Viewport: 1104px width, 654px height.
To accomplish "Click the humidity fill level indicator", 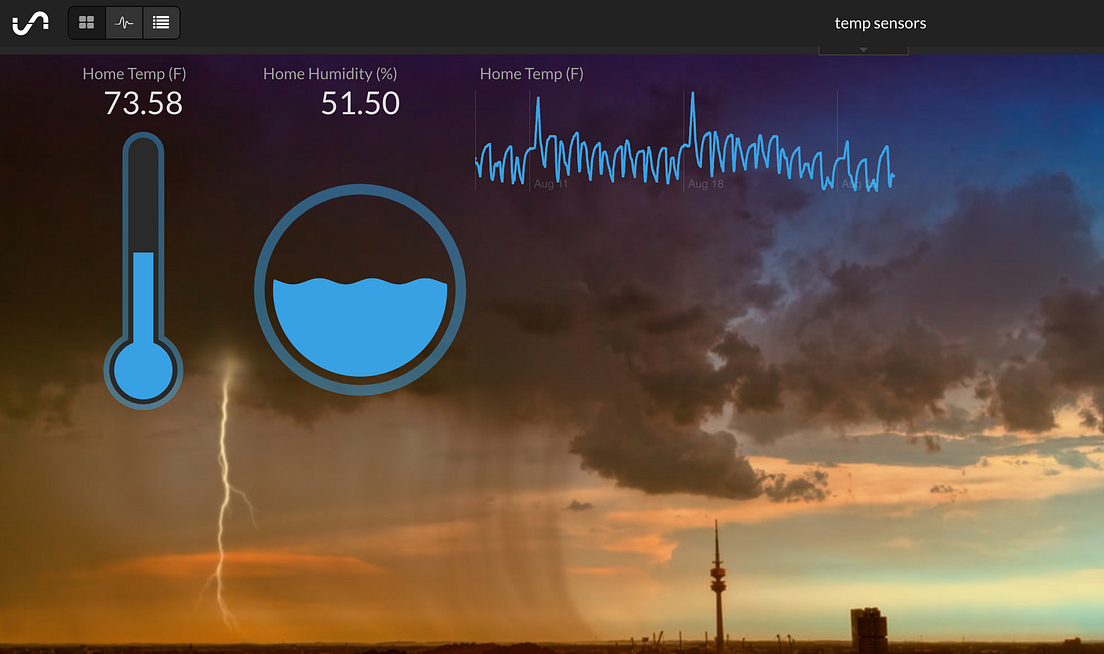I will (x=360, y=320).
